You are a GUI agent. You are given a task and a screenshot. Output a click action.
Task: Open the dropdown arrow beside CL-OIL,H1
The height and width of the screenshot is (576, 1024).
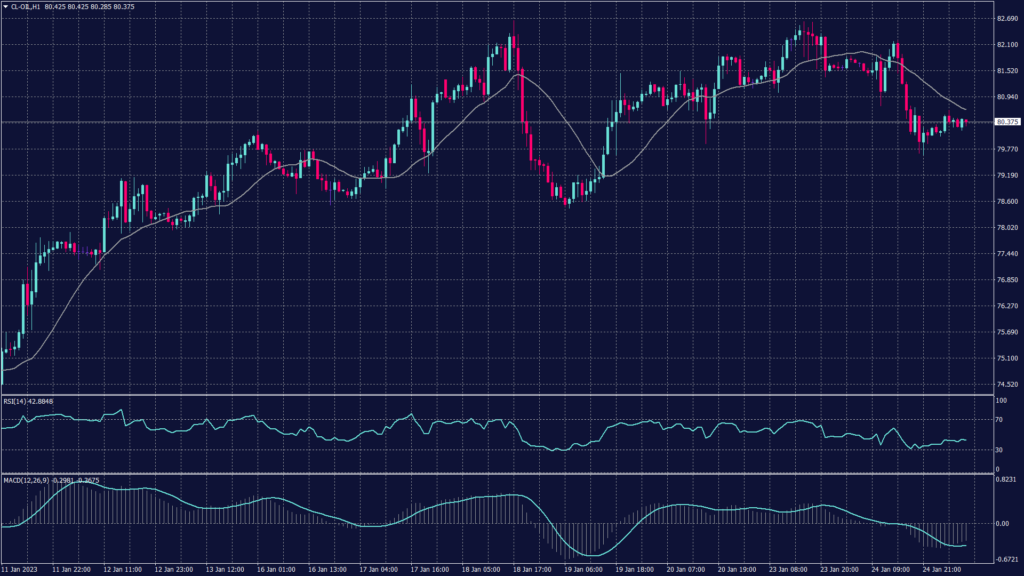[x=5, y=6]
